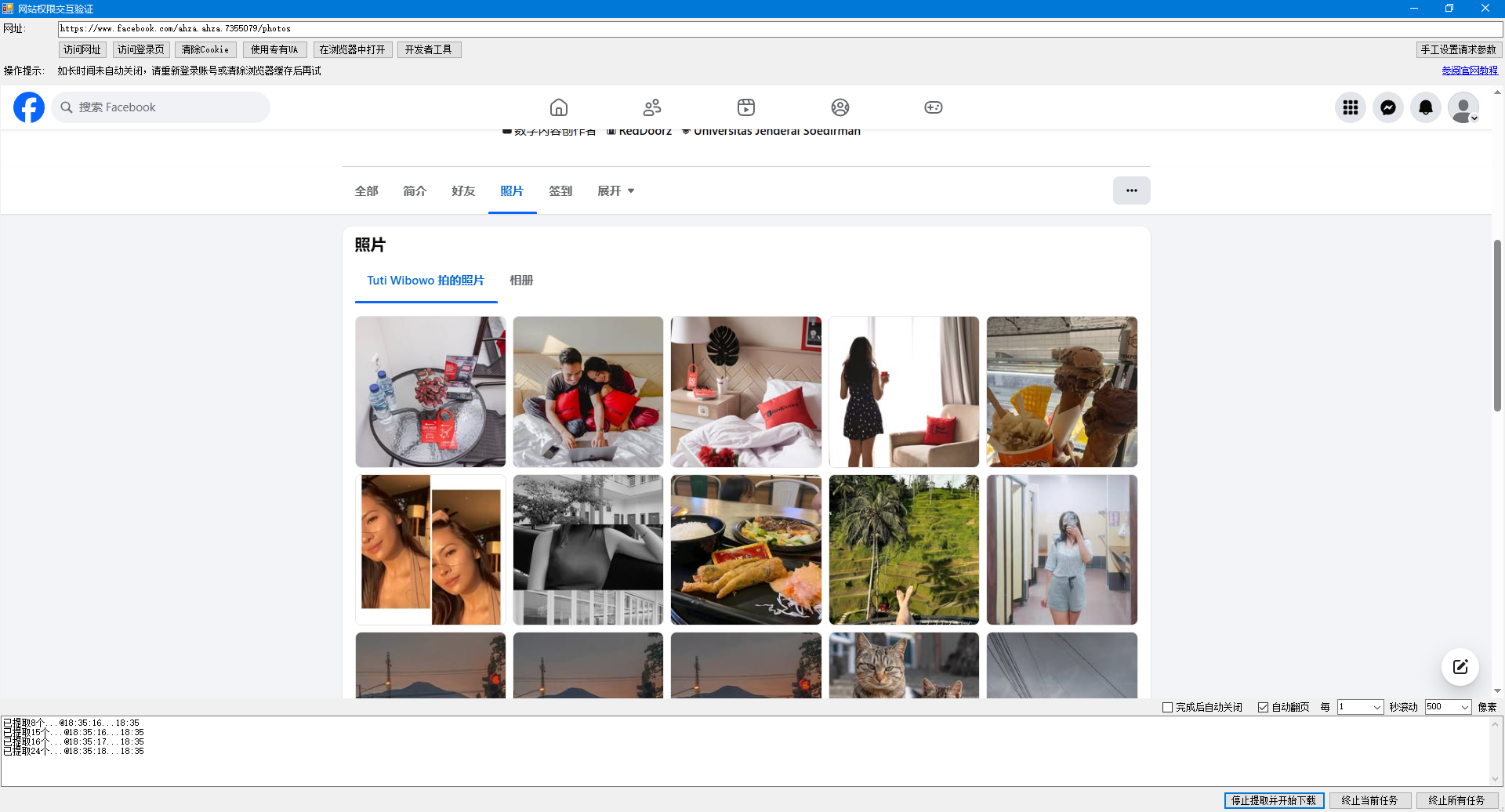Open the Friends icon in navigation bar
1505x812 pixels.
click(652, 107)
